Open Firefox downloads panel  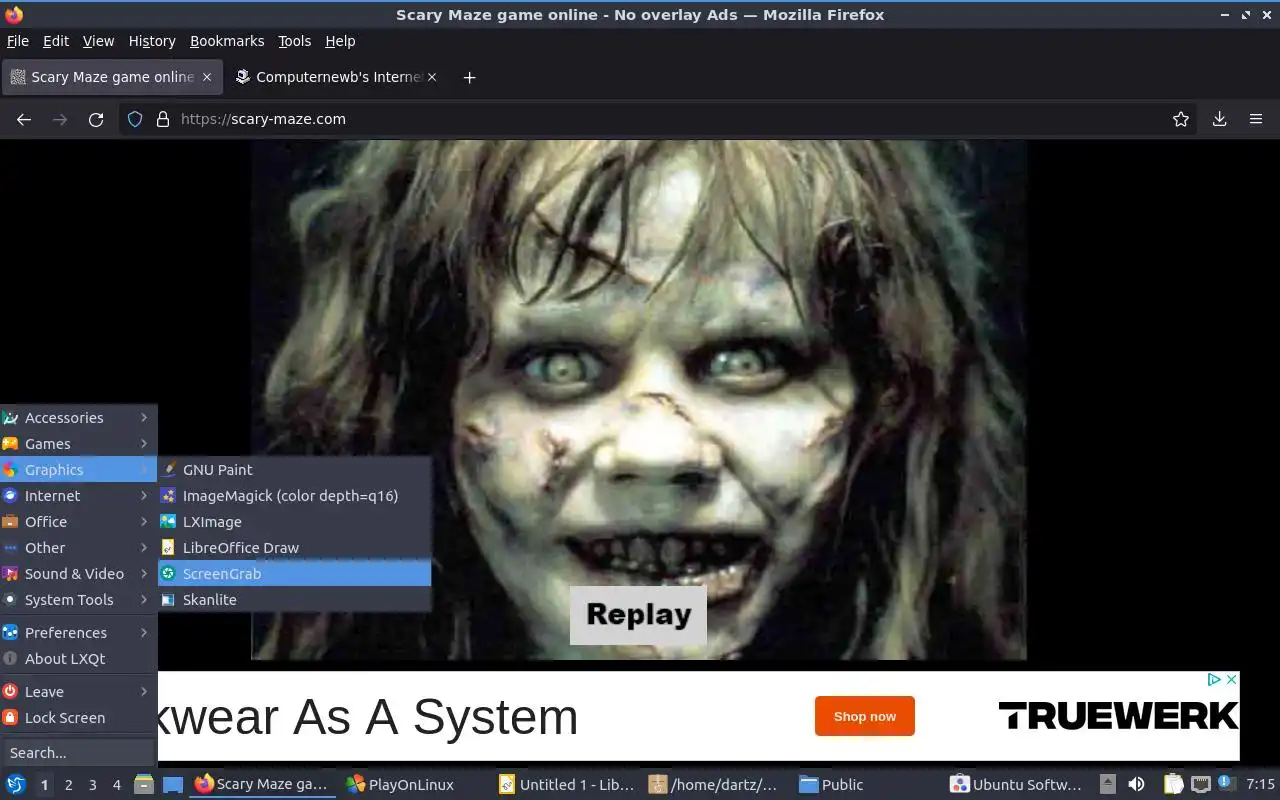click(1220, 119)
